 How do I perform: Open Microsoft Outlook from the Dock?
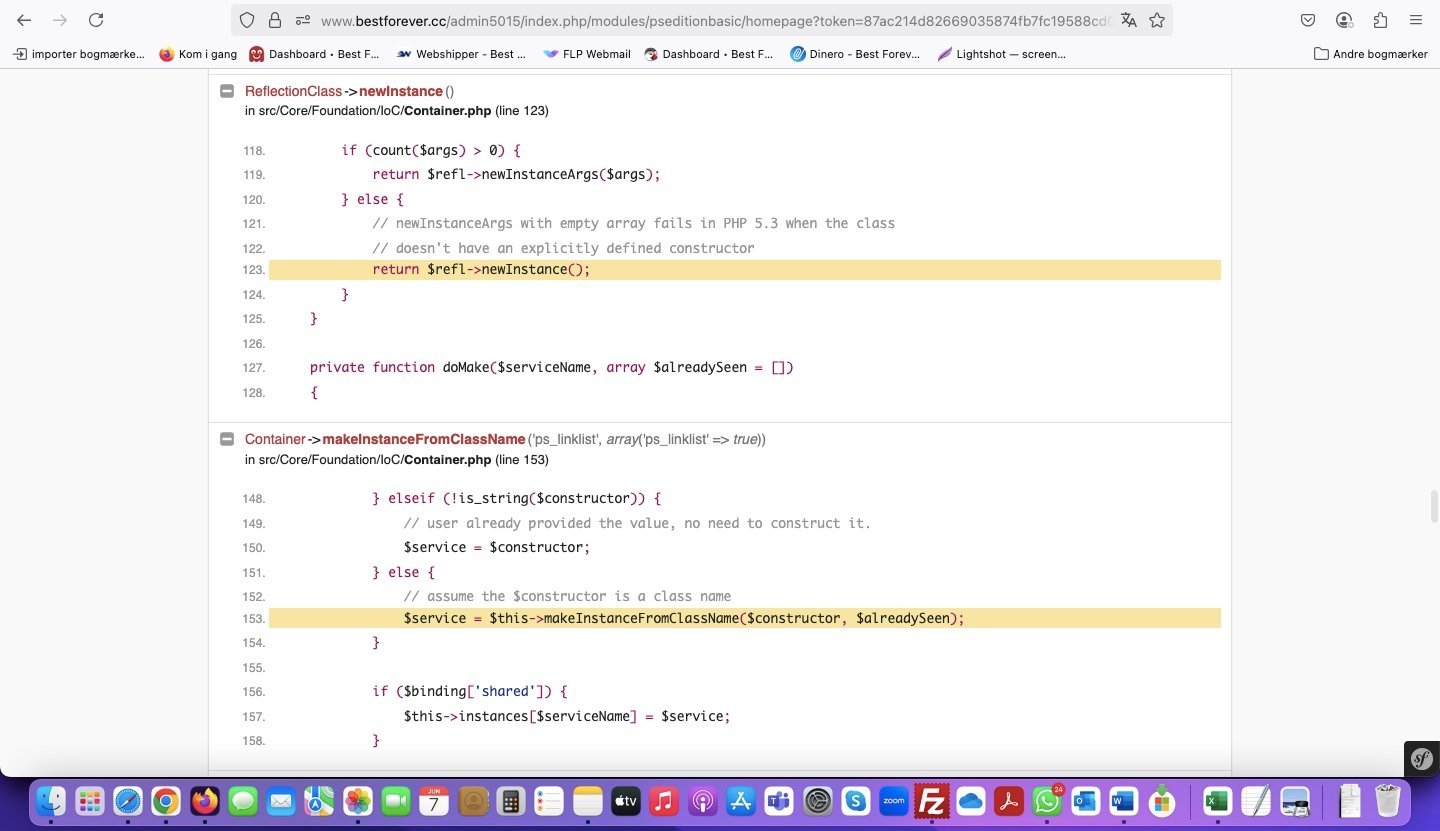[x=1086, y=801]
